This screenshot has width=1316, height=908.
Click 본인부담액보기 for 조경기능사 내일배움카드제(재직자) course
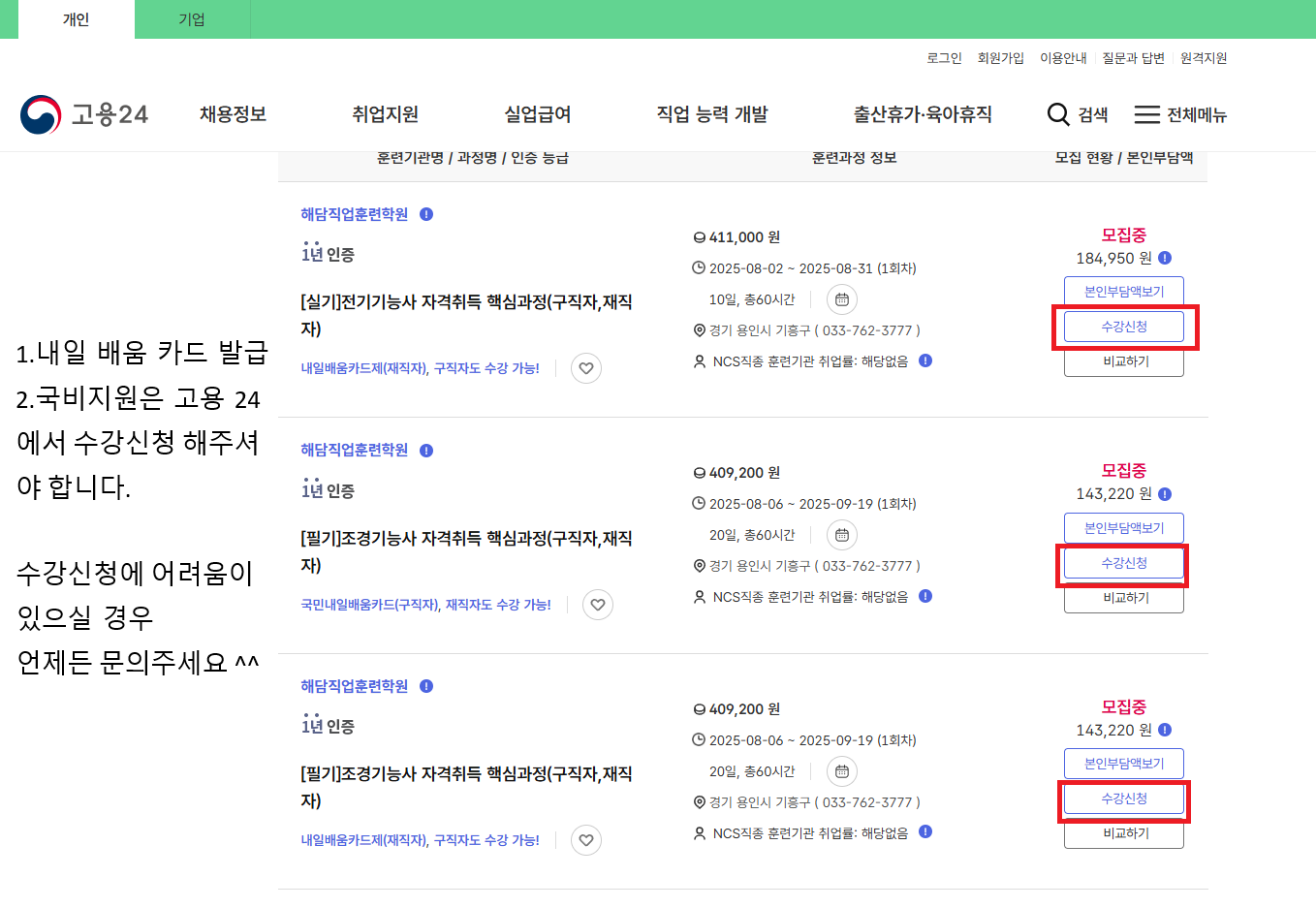(x=1124, y=764)
